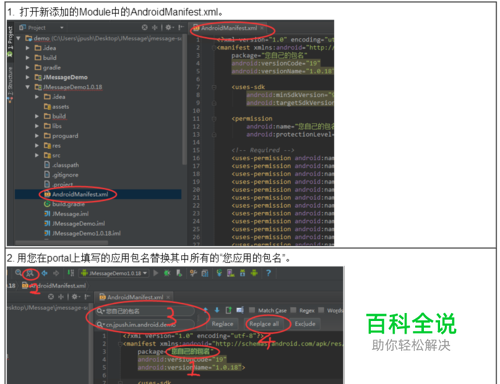The height and width of the screenshot is (384, 500).
Task: Select build.gradle in the project tree
Action: point(65,204)
